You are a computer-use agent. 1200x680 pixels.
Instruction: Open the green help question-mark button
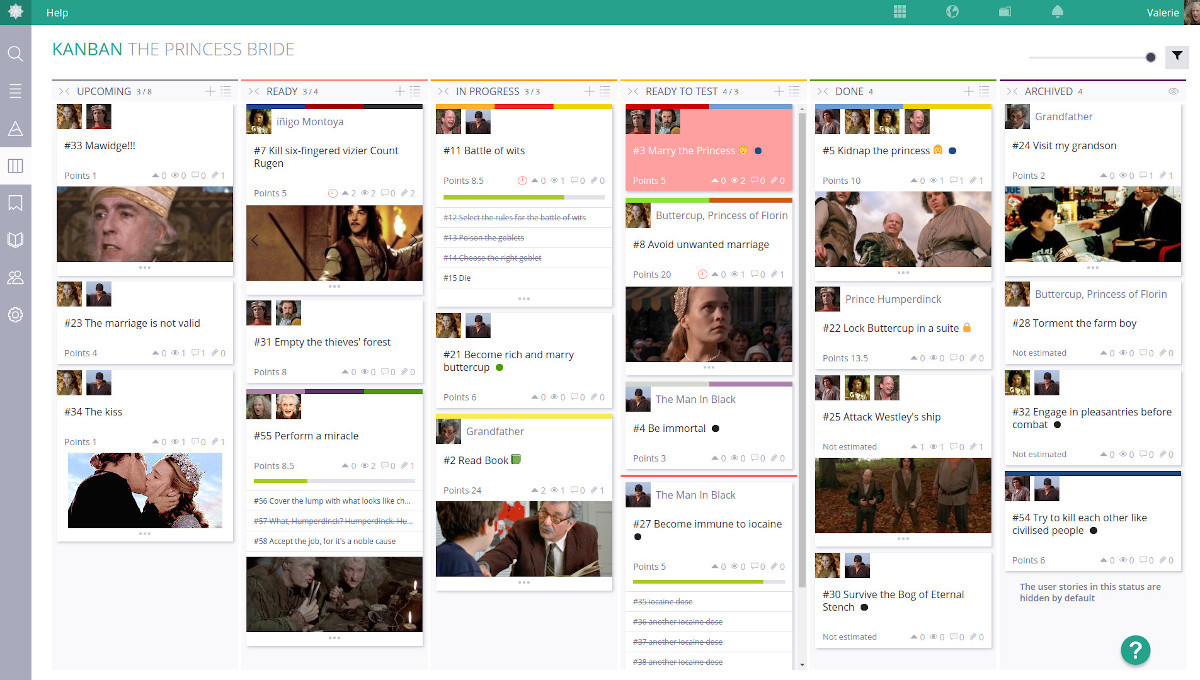tap(1135, 650)
